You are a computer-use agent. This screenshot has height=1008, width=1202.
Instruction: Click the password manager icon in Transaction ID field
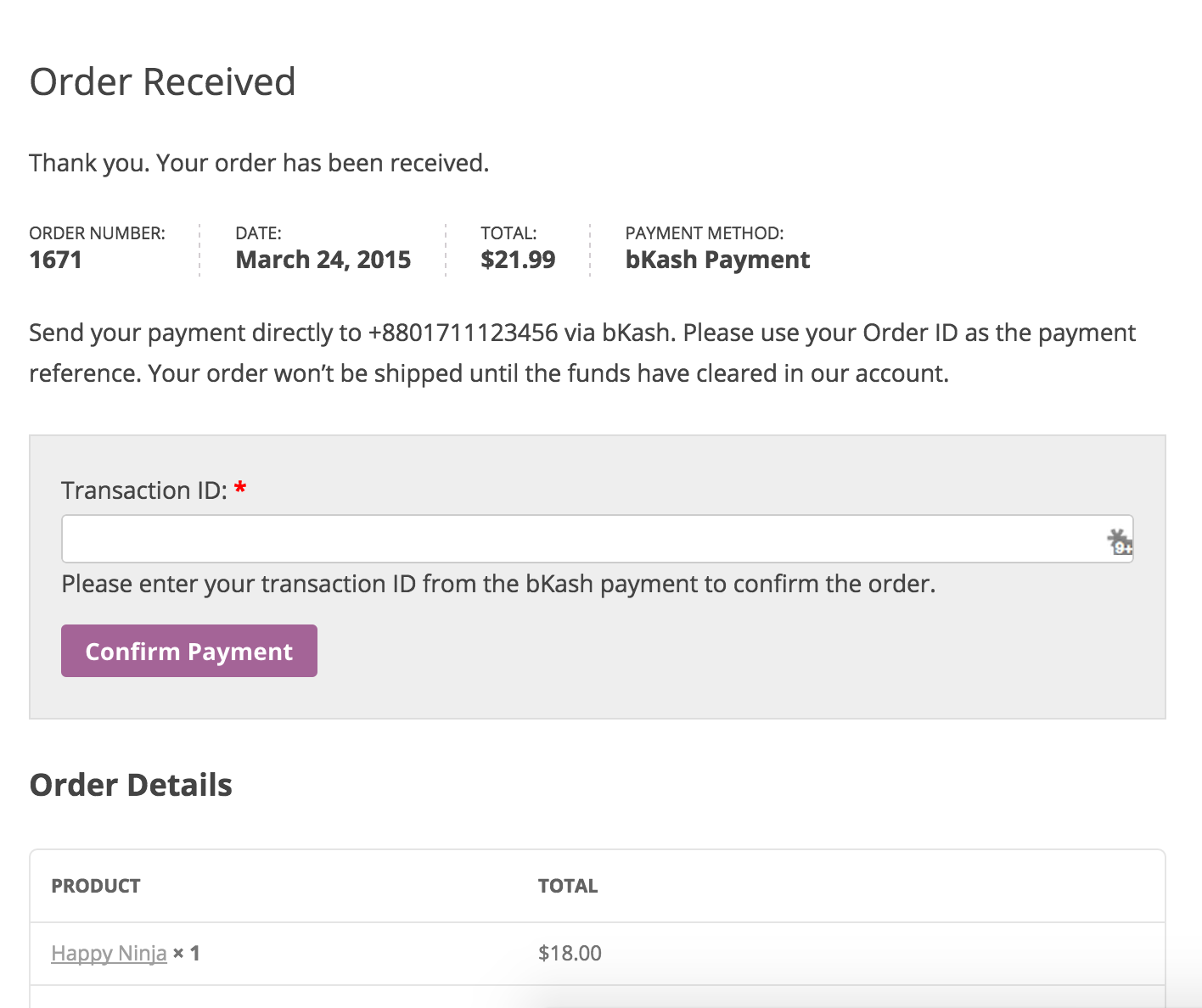[1119, 540]
